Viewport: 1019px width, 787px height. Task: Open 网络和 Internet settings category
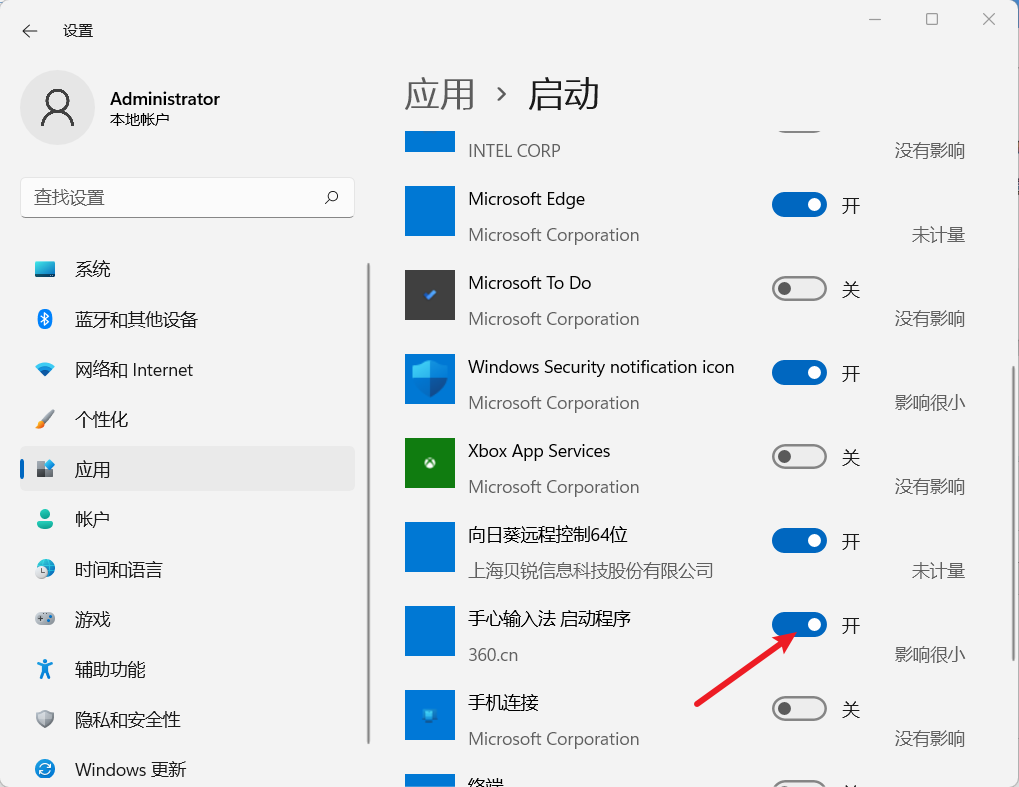tap(187, 369)
